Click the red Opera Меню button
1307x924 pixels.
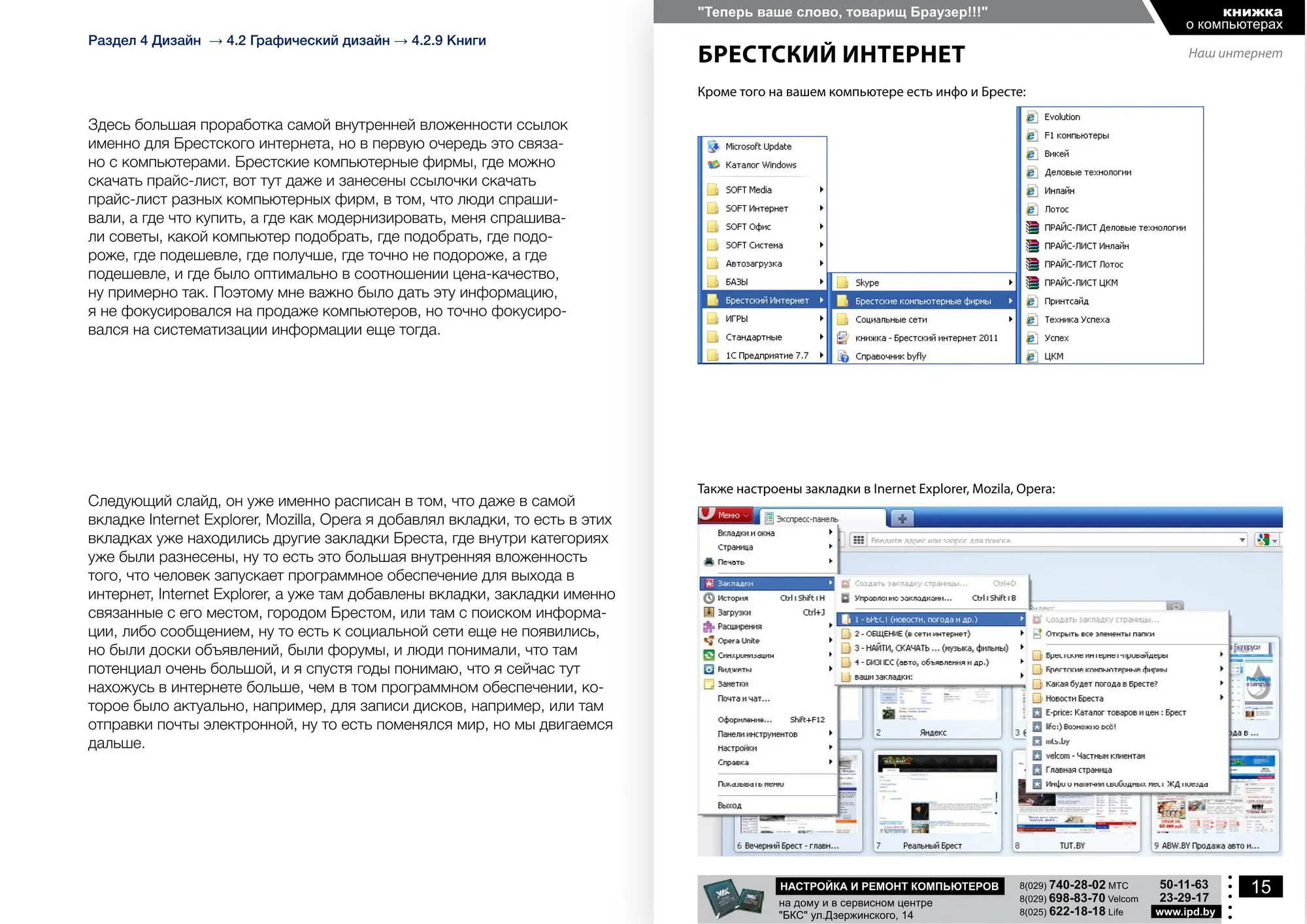[x=726, y=515]
